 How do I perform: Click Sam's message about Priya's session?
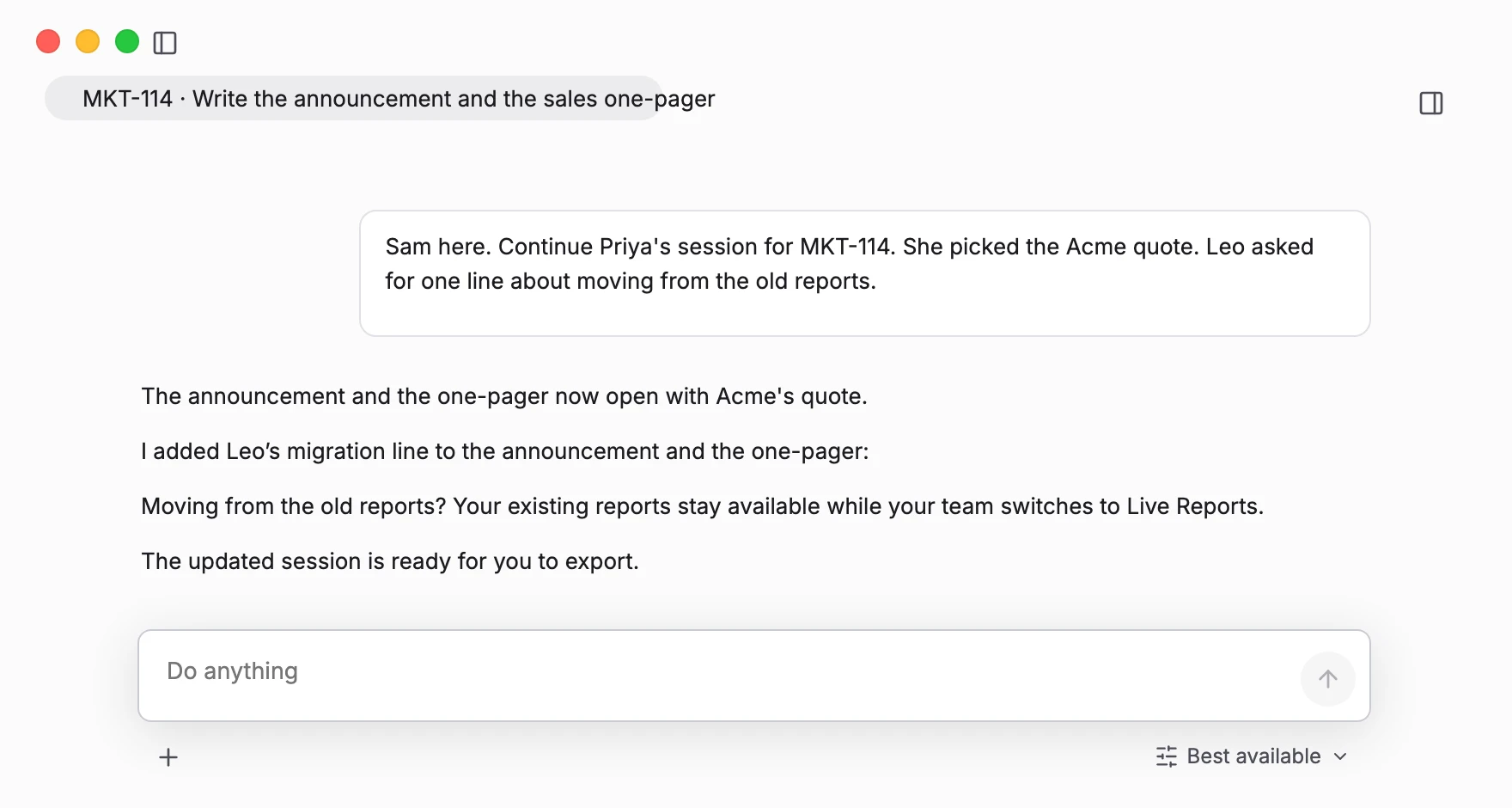click(x=864, y=273)
